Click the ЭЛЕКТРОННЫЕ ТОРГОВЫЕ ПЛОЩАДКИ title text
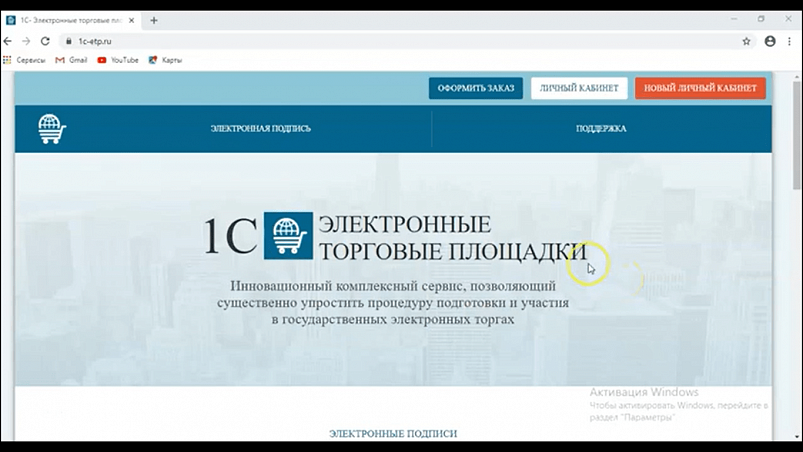This screenshot has height=452, width=803. (453, 238)
